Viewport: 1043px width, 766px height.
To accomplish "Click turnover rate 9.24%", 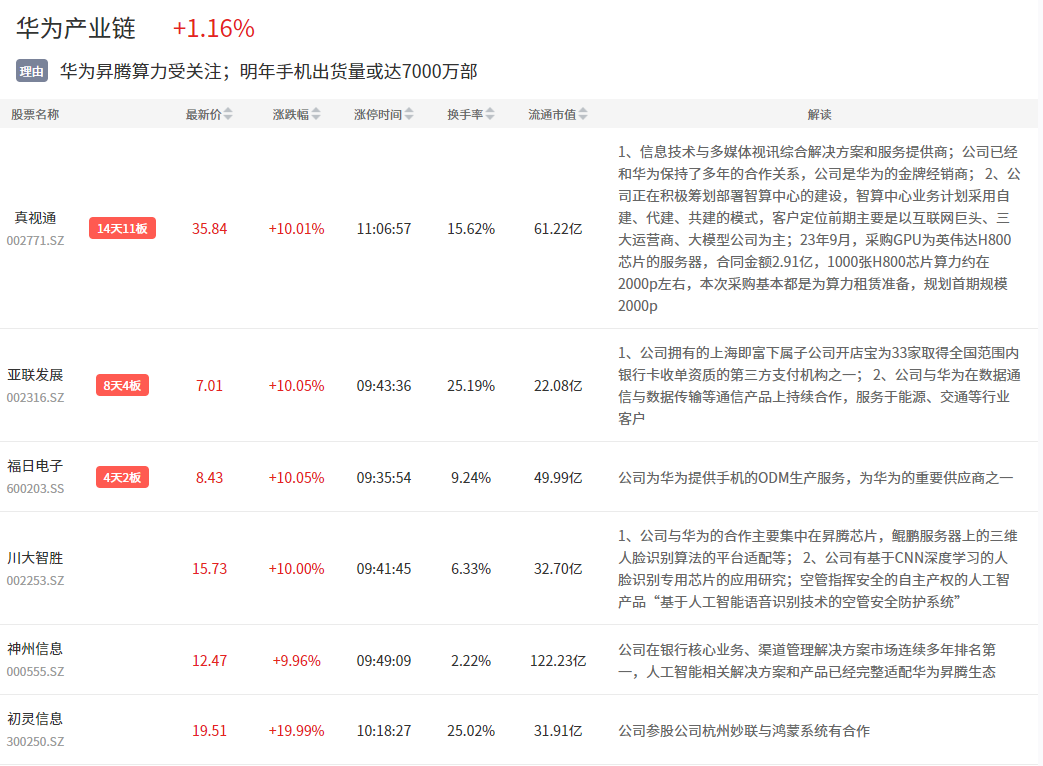I will point(471,477).
